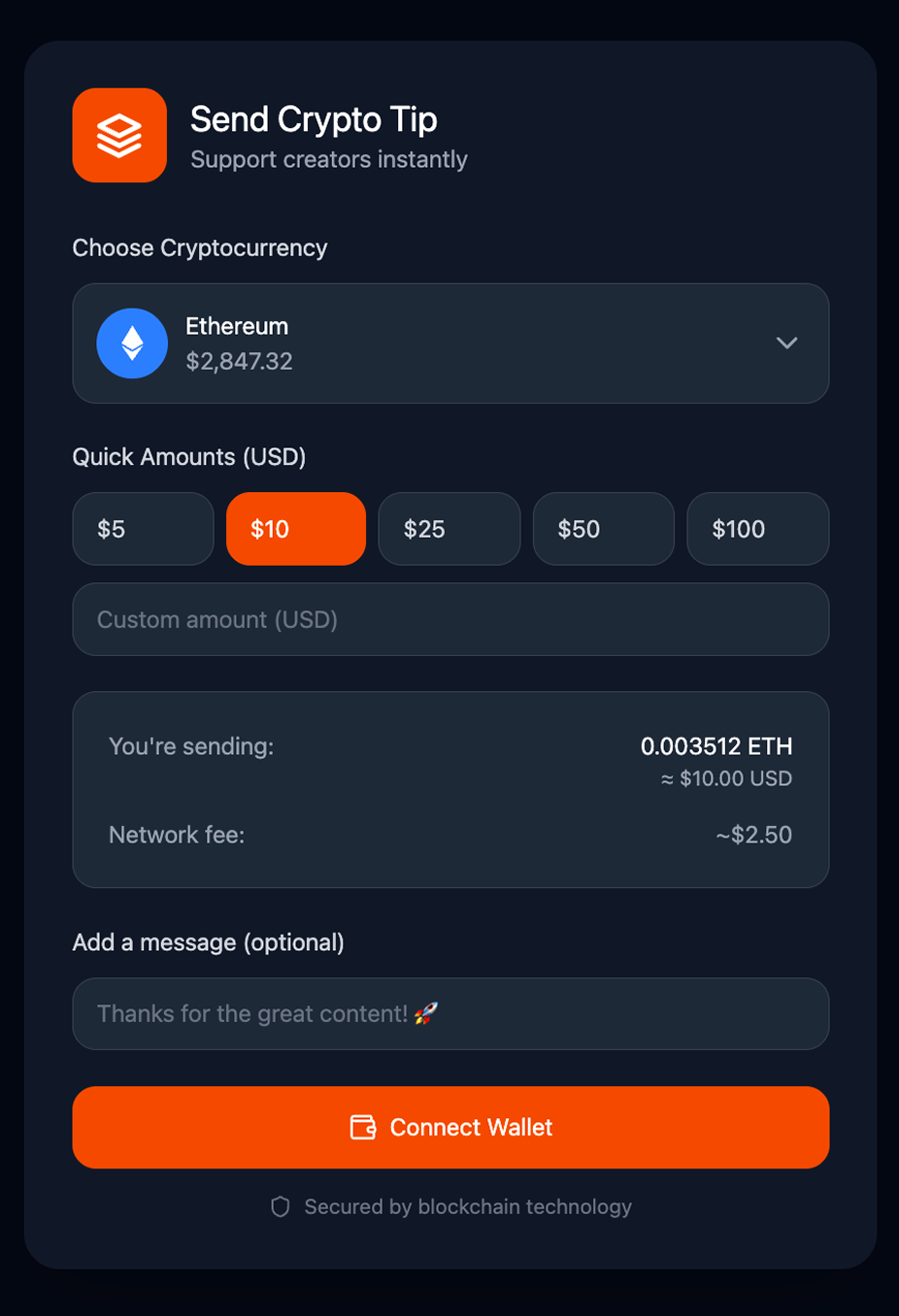Select the $50 quick amount
The width and height of the screenshot is (899, 1316).
pos(603,529)
